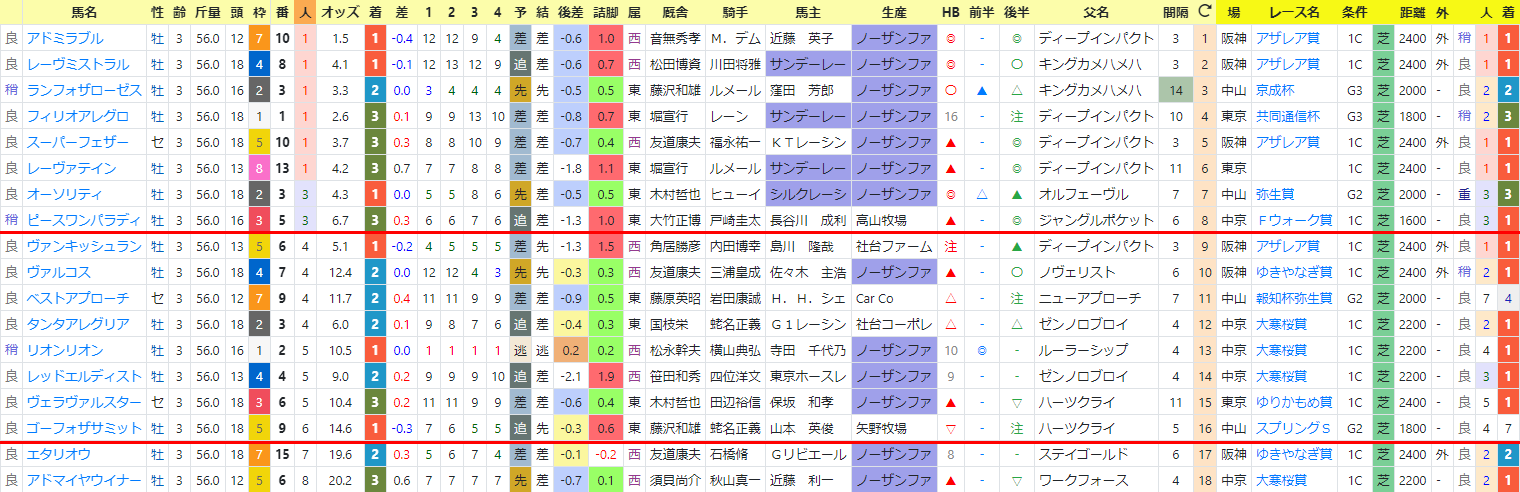Select horse ベストアプローチ
The height and width of the screenshot is (492, 1520).
(78, 299)
